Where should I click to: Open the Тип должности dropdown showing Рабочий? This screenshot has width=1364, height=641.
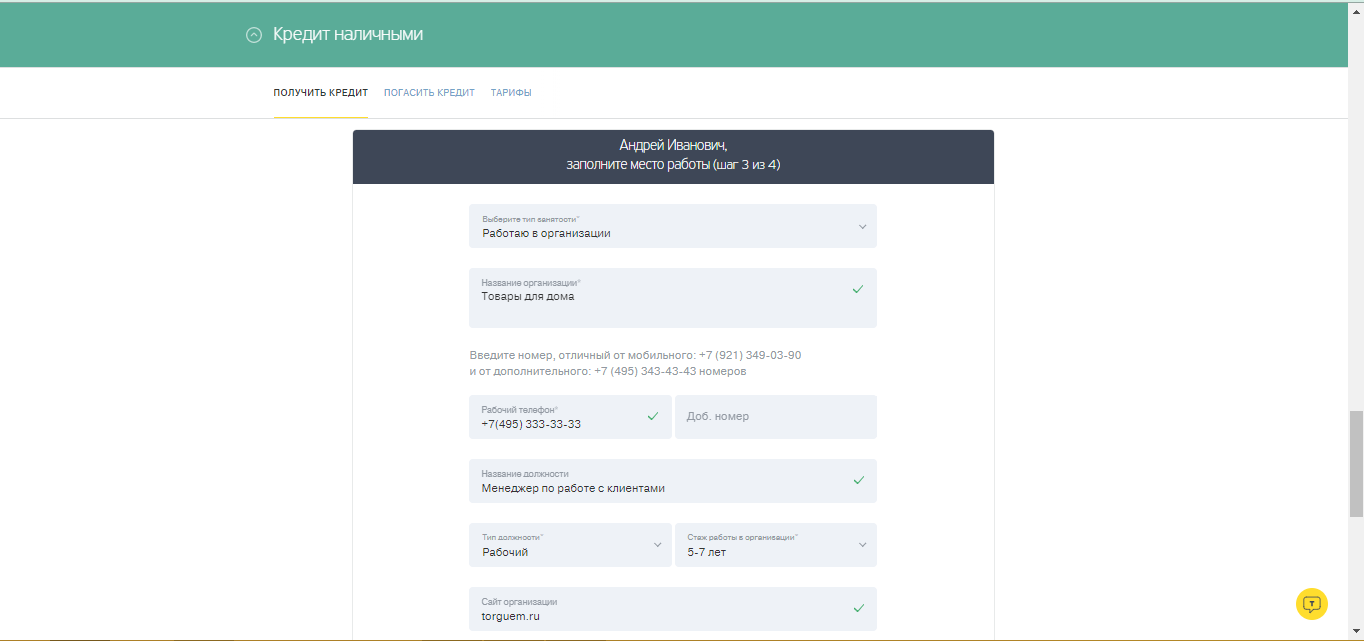tap(570, 545)
